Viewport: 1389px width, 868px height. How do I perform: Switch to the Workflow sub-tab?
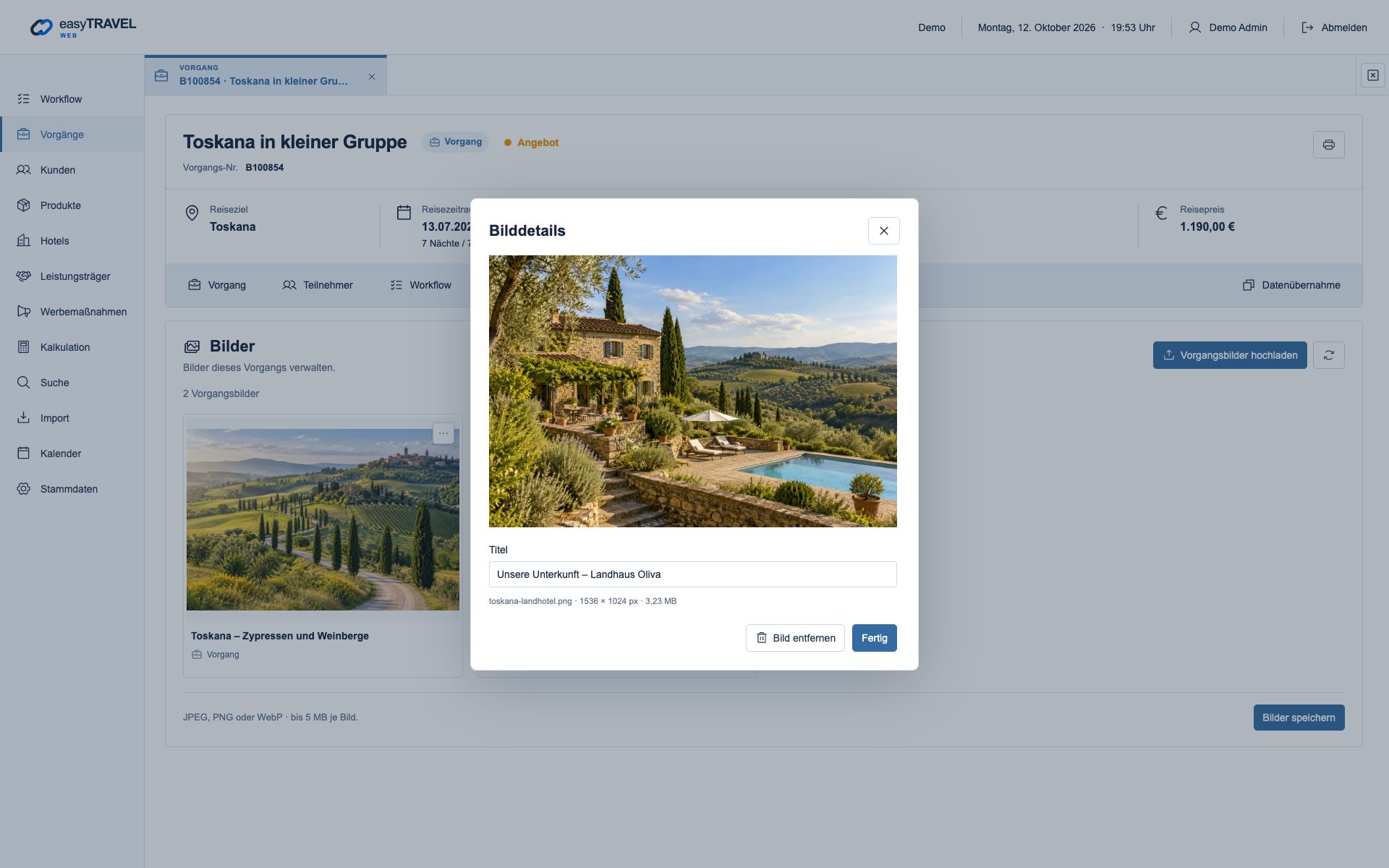[421, 285]
